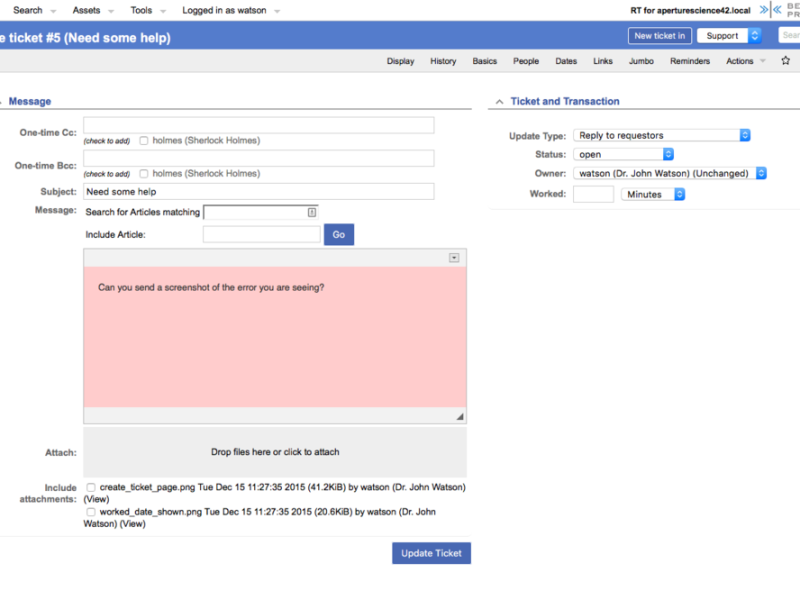Open the Status dropdown showing open
The image size is (800, 600).
(623, 154)
